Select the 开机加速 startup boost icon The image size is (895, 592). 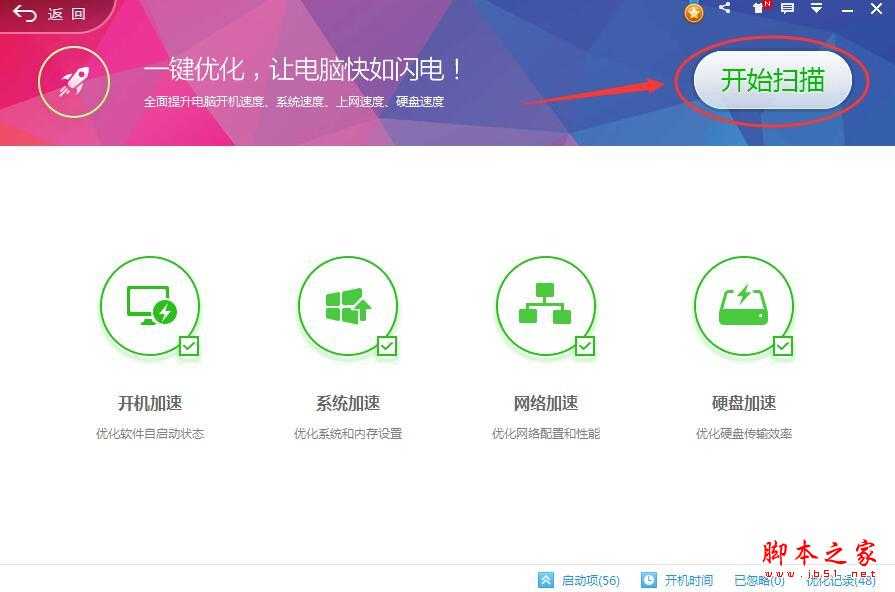[149, 307]
